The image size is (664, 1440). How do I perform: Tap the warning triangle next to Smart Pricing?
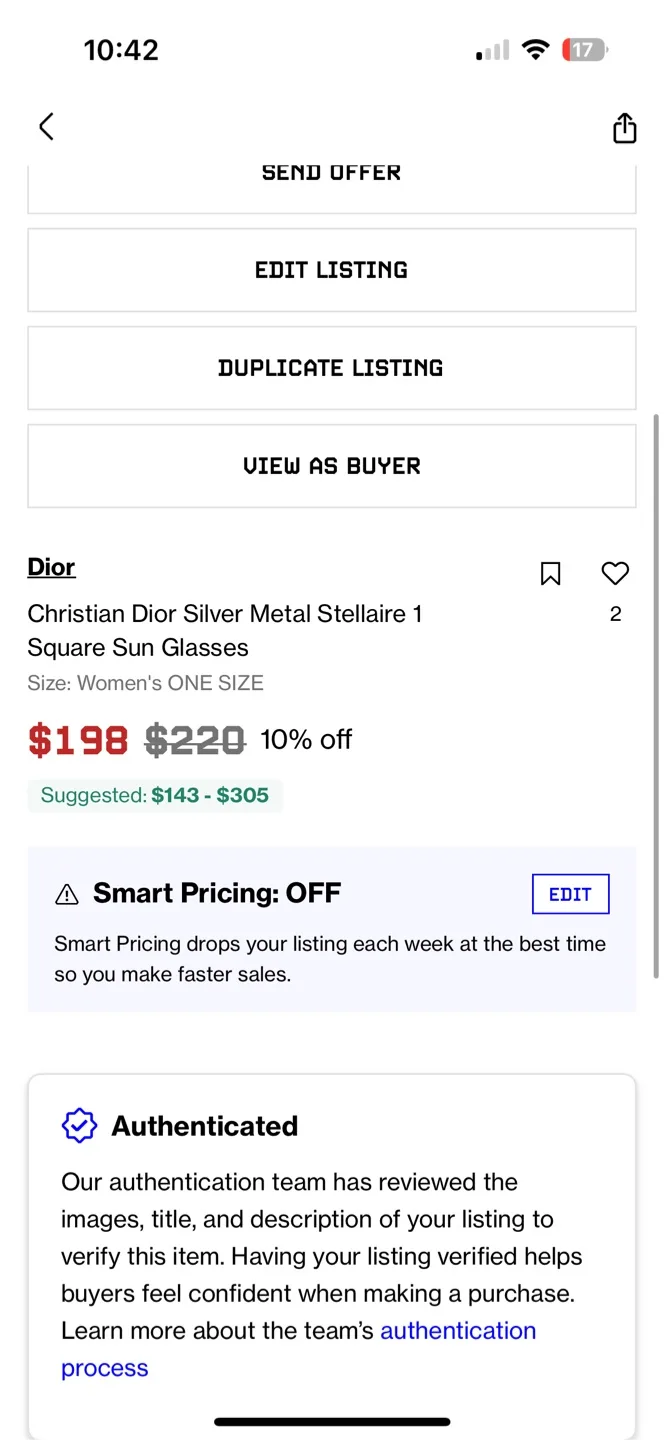(x=66, y=894)
